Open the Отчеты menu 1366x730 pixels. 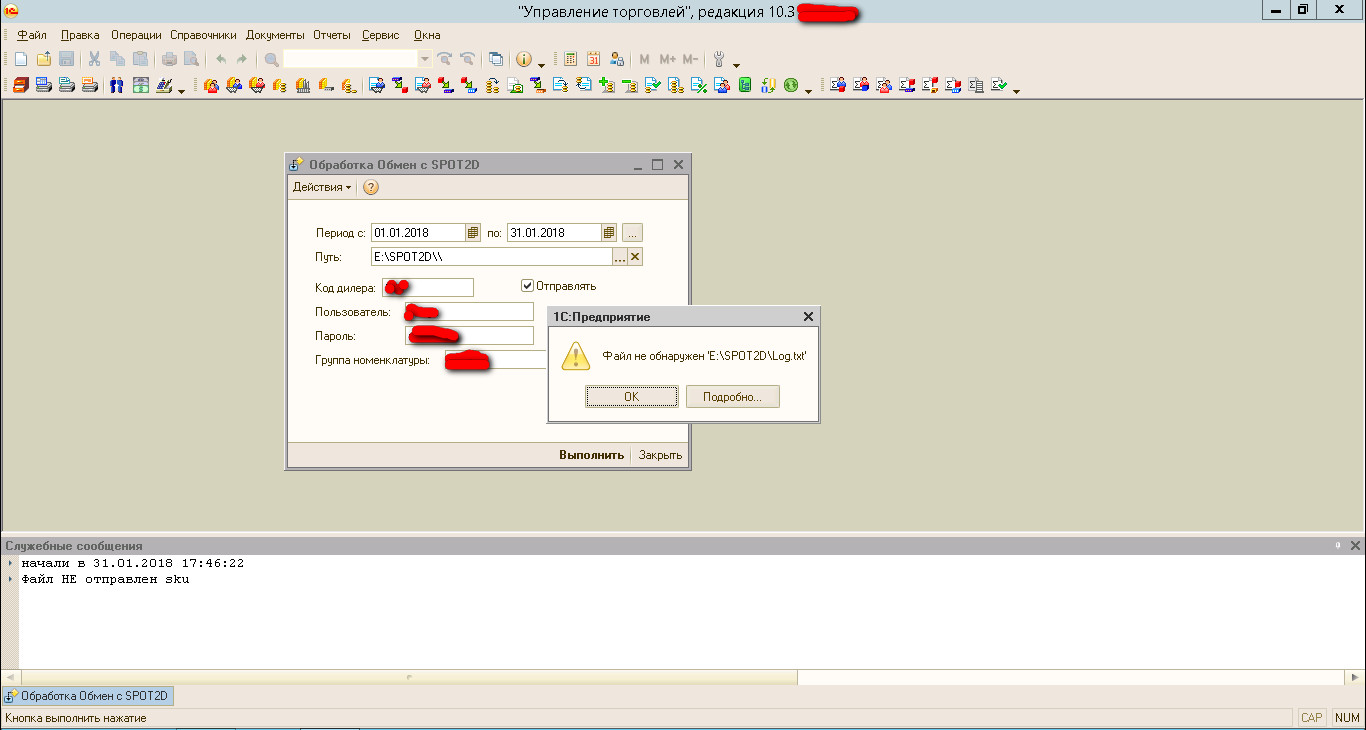(332, 35)
